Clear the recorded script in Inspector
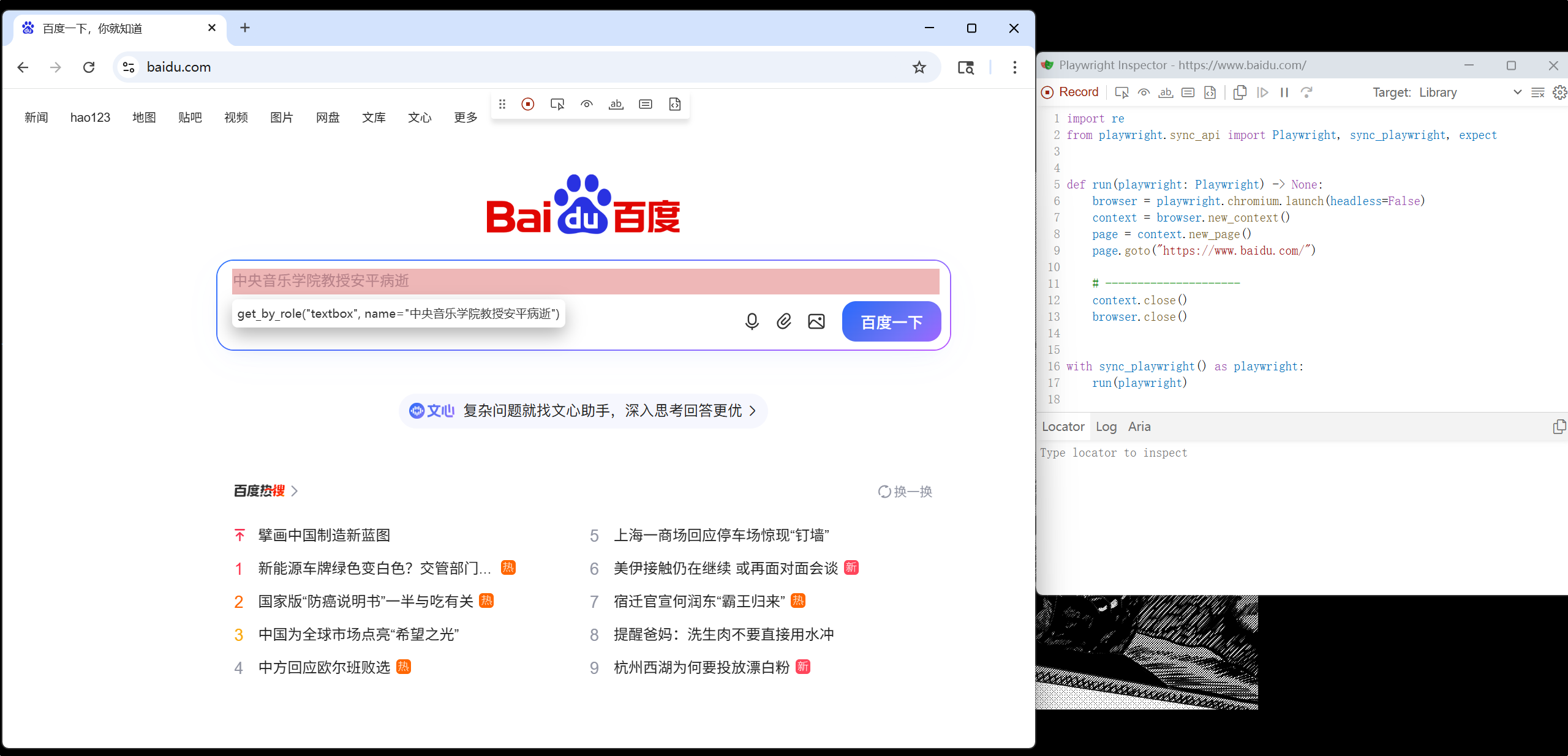Image resolution: width=1568 pixels, height=756 pixels. tap(1537, 92)
